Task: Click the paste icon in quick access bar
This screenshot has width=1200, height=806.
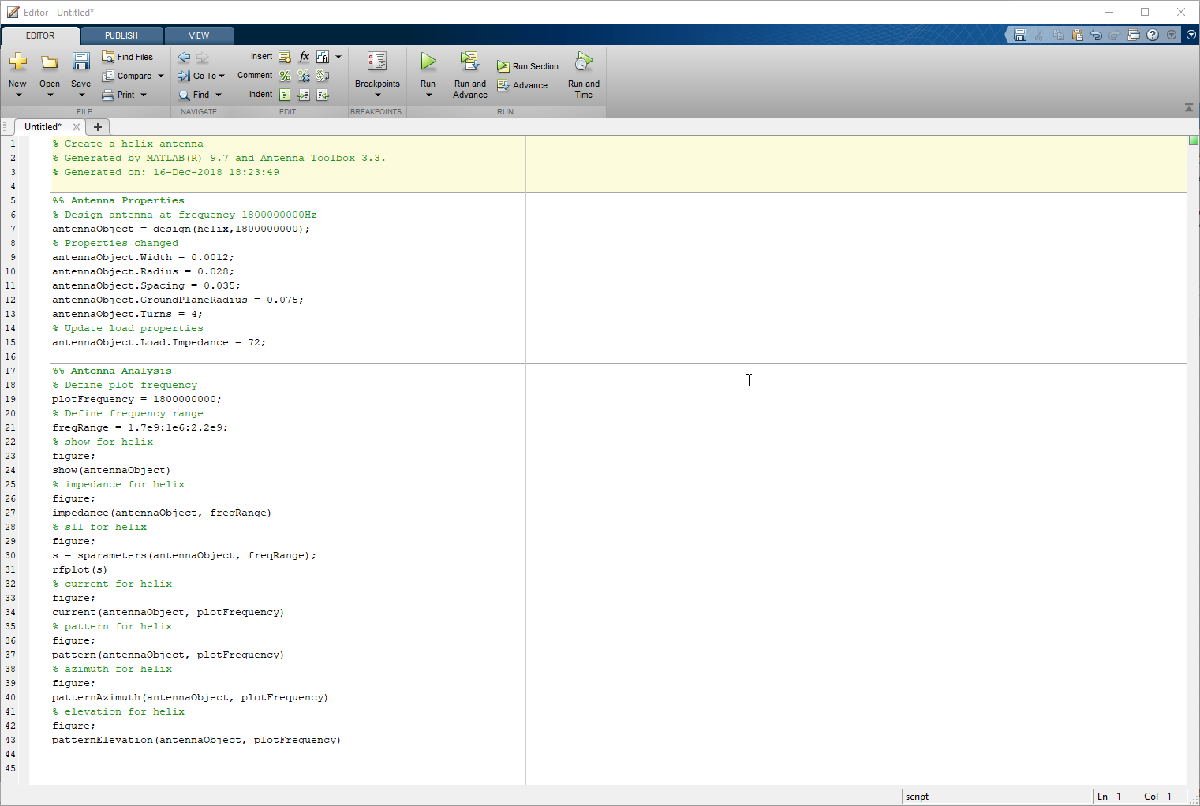Action: (x=1077, y=35)
